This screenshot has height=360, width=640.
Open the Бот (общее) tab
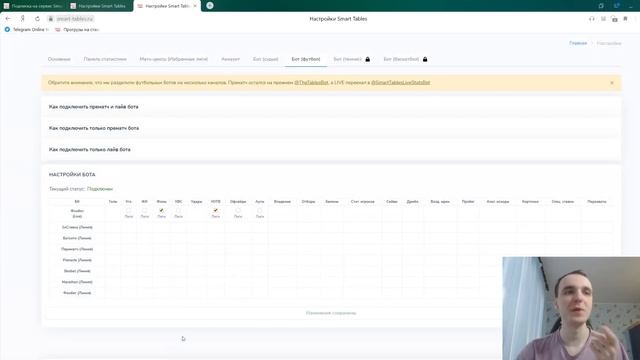[265, 59]
